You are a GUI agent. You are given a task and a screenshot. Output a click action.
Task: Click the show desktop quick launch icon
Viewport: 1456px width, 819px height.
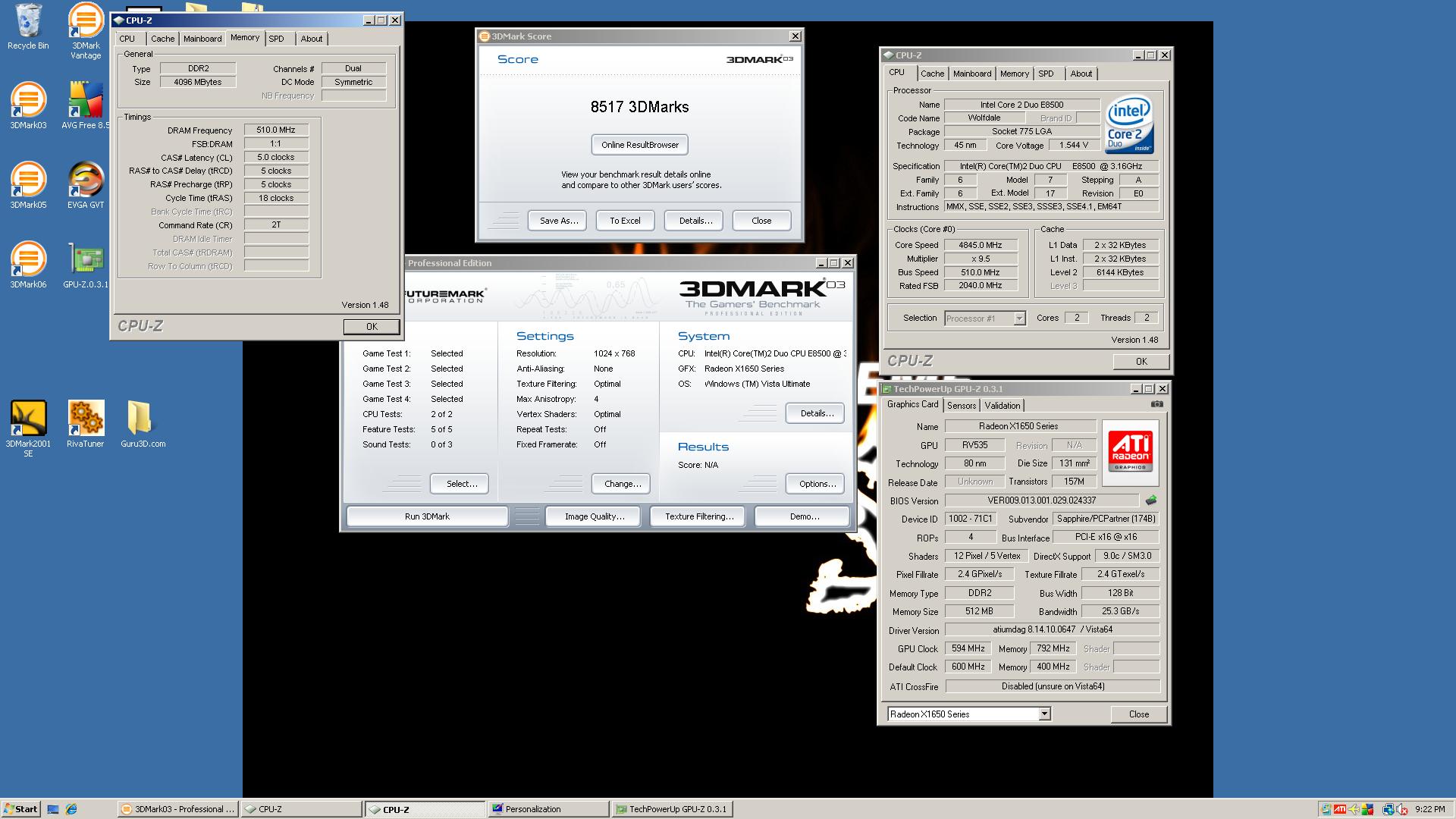tap(53, 809)
